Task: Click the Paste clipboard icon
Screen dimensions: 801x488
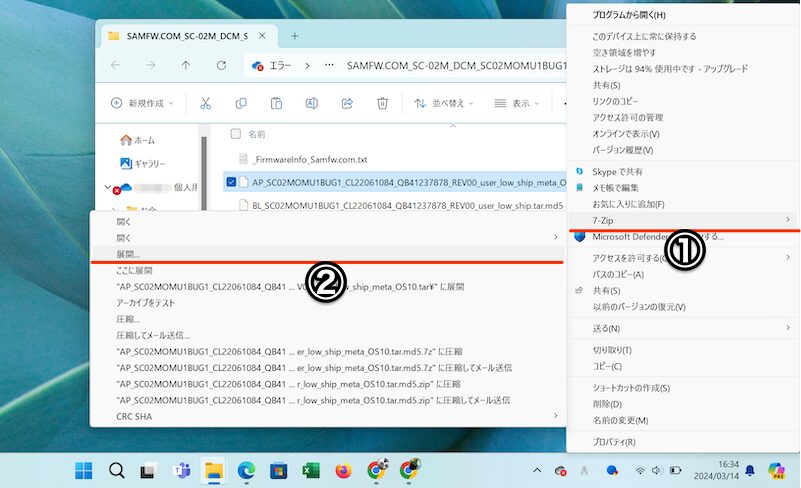Action: coord(276,103)
